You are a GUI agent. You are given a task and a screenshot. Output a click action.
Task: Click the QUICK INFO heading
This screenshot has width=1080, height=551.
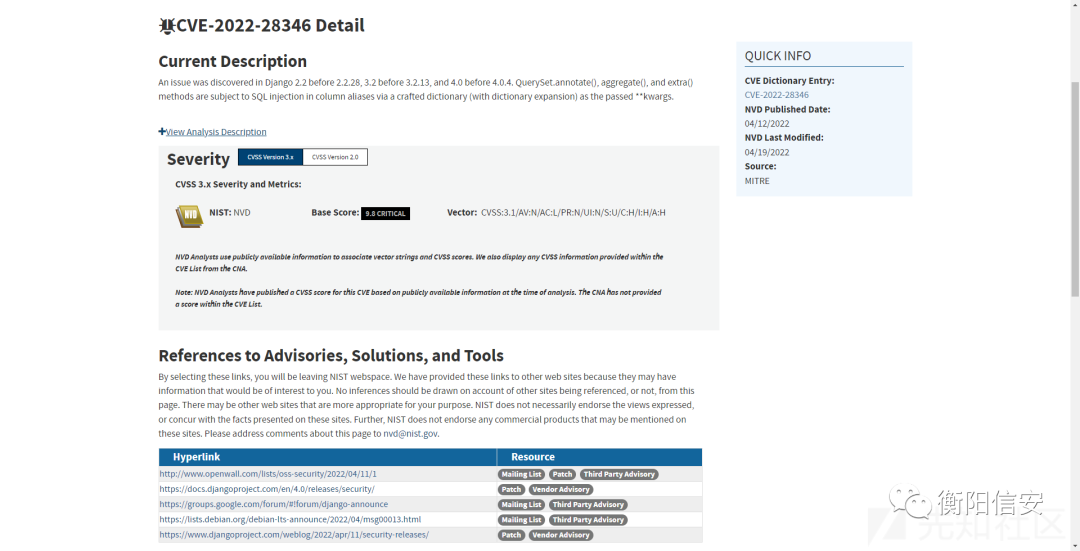click(x=778, y=56)
